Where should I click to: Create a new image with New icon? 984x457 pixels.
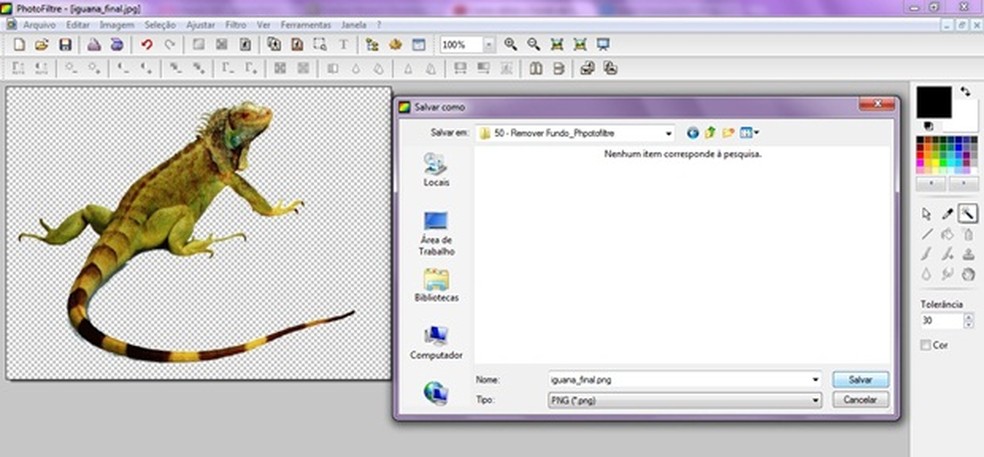19,45
